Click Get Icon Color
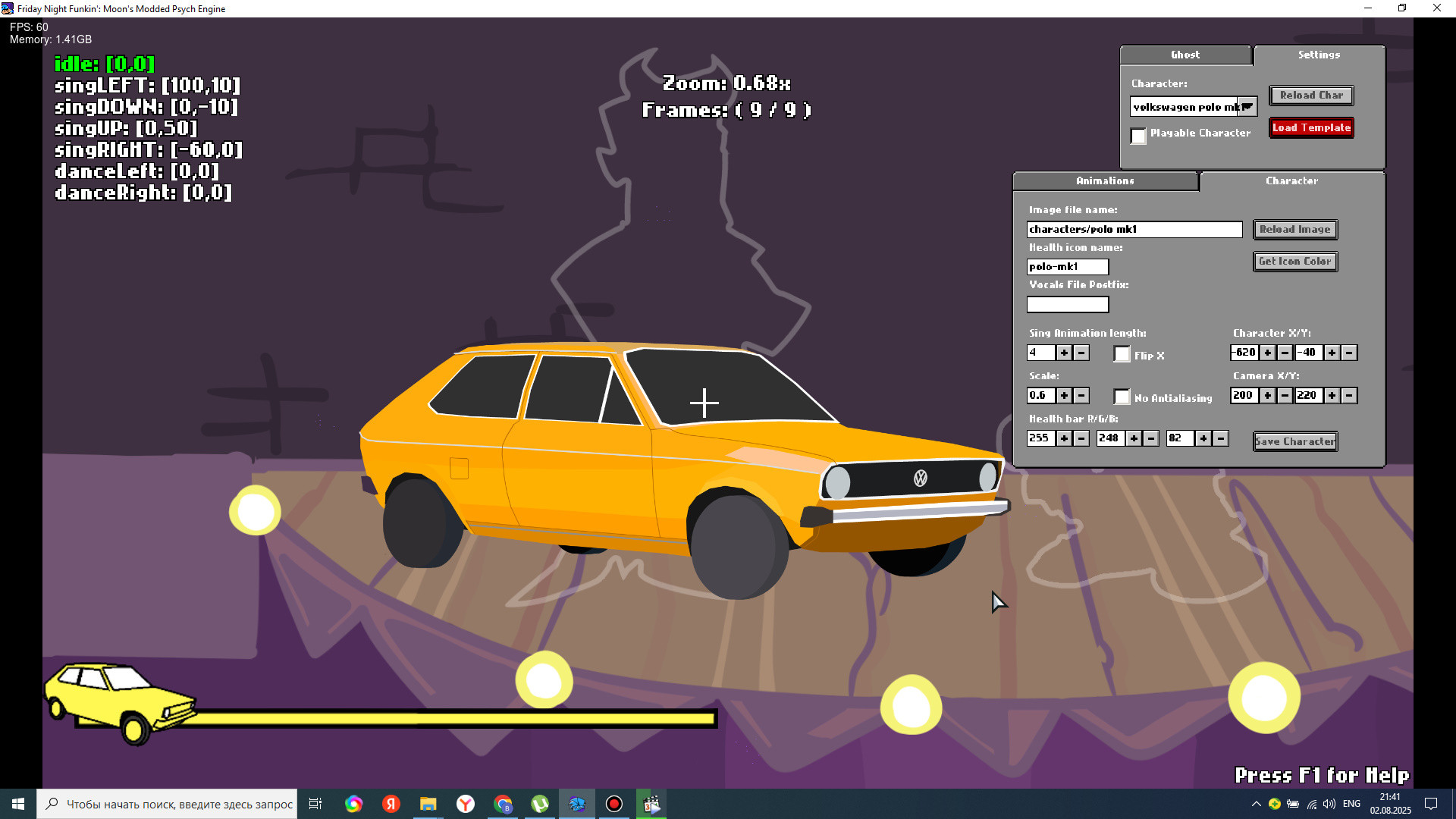Screen dimensions: 1456x819 point(1294,261)
